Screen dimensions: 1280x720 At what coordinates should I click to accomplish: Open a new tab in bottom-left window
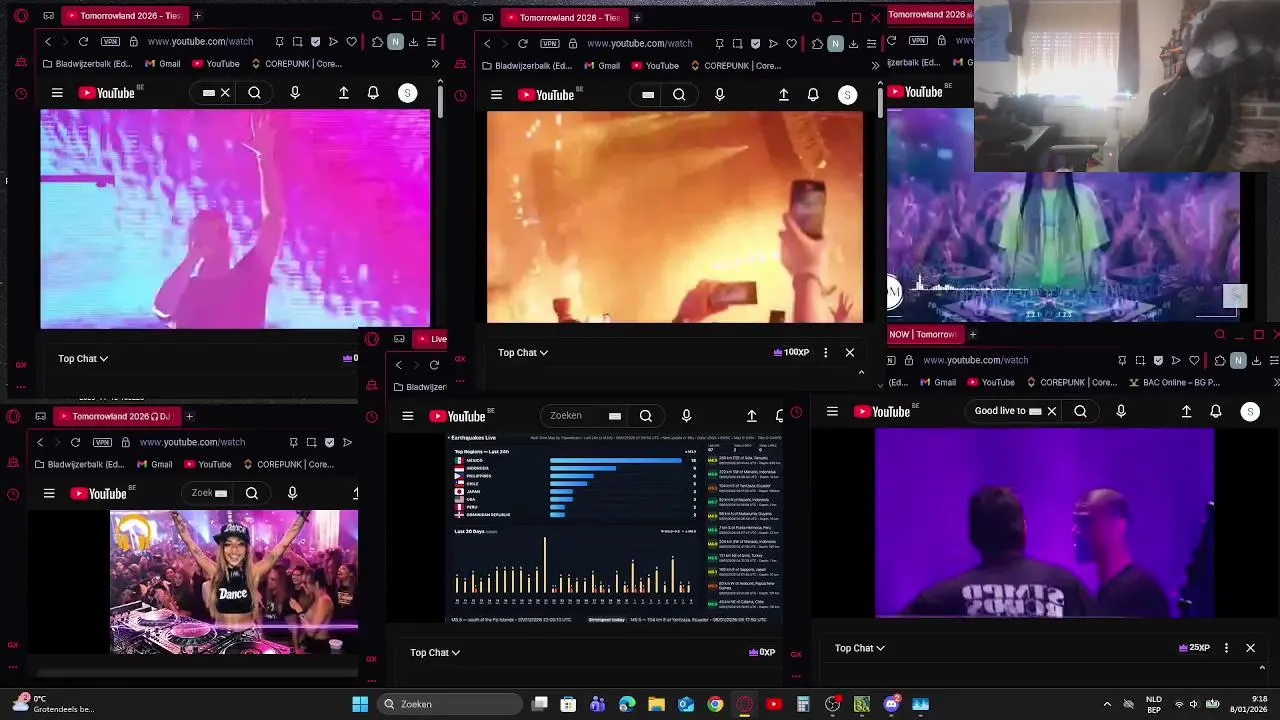189,416
